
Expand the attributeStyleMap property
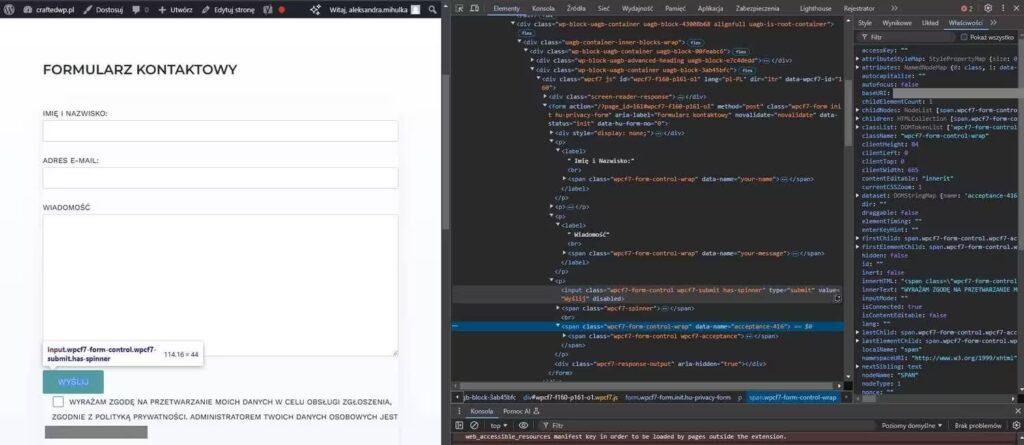(857, 58)
